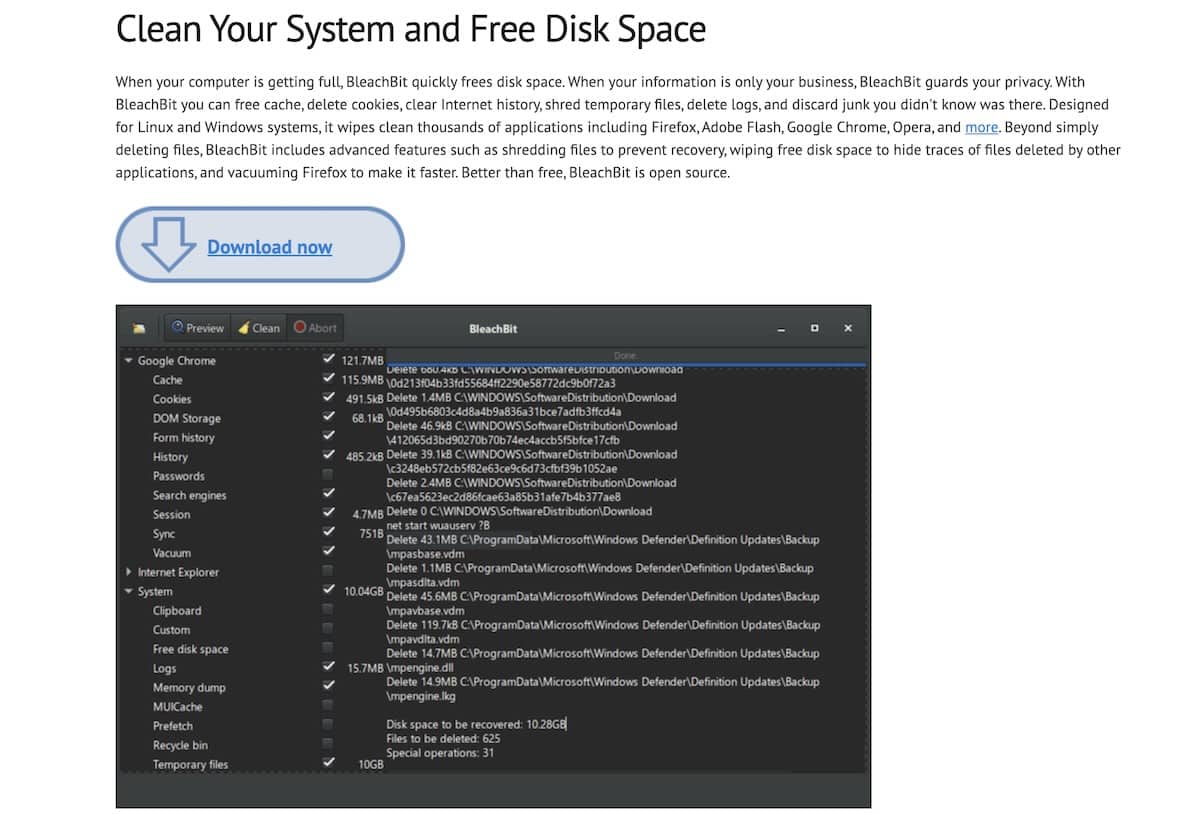Uncheck the Cookies checkbox
The width and height of the screenshot is (1200, 814).
click(x=328, y=398)
